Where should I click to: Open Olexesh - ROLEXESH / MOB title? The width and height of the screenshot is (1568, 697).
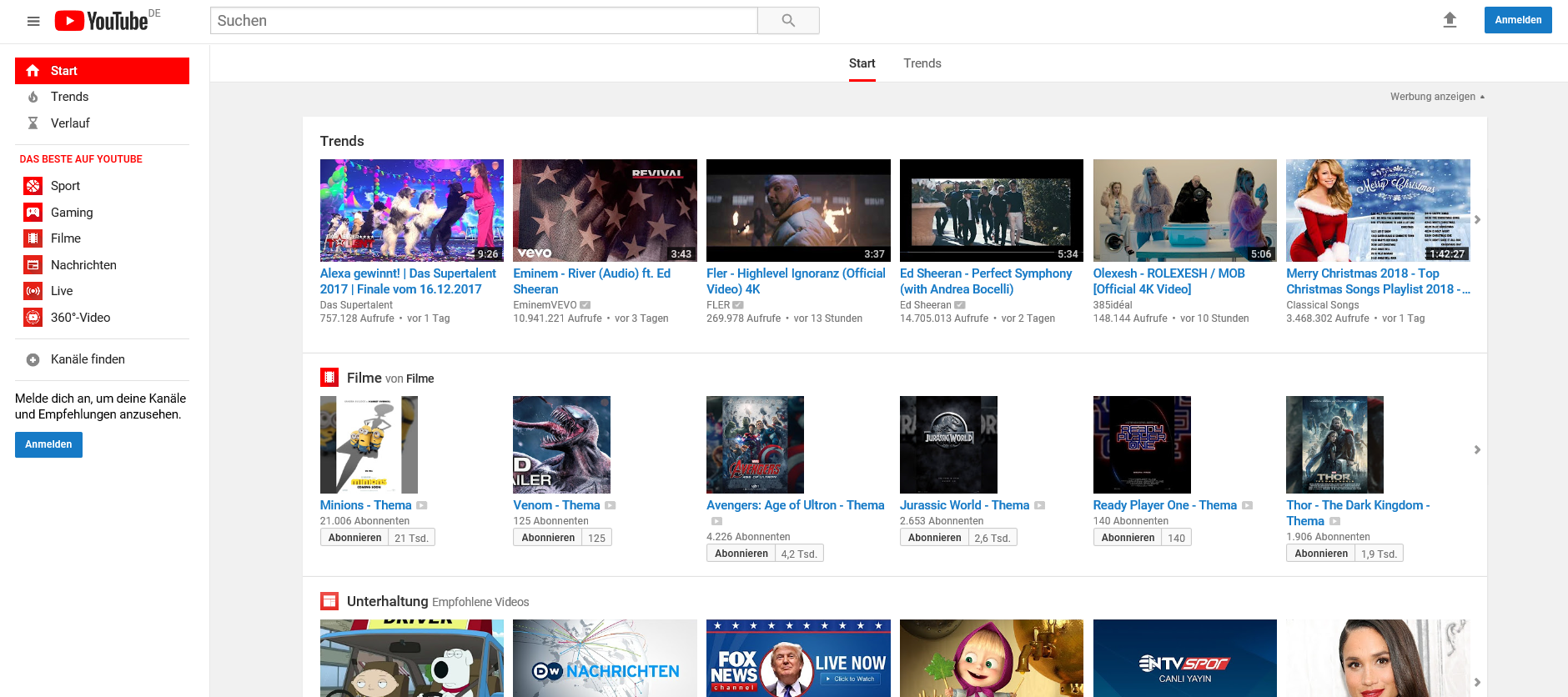coord(1169,281)
